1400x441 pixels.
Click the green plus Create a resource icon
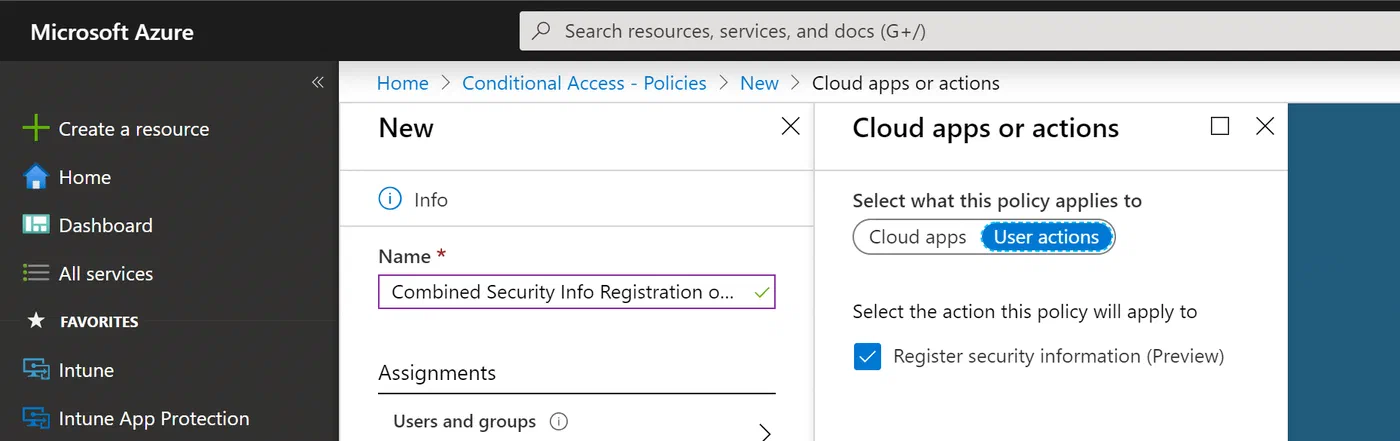[x=36, y=129]
